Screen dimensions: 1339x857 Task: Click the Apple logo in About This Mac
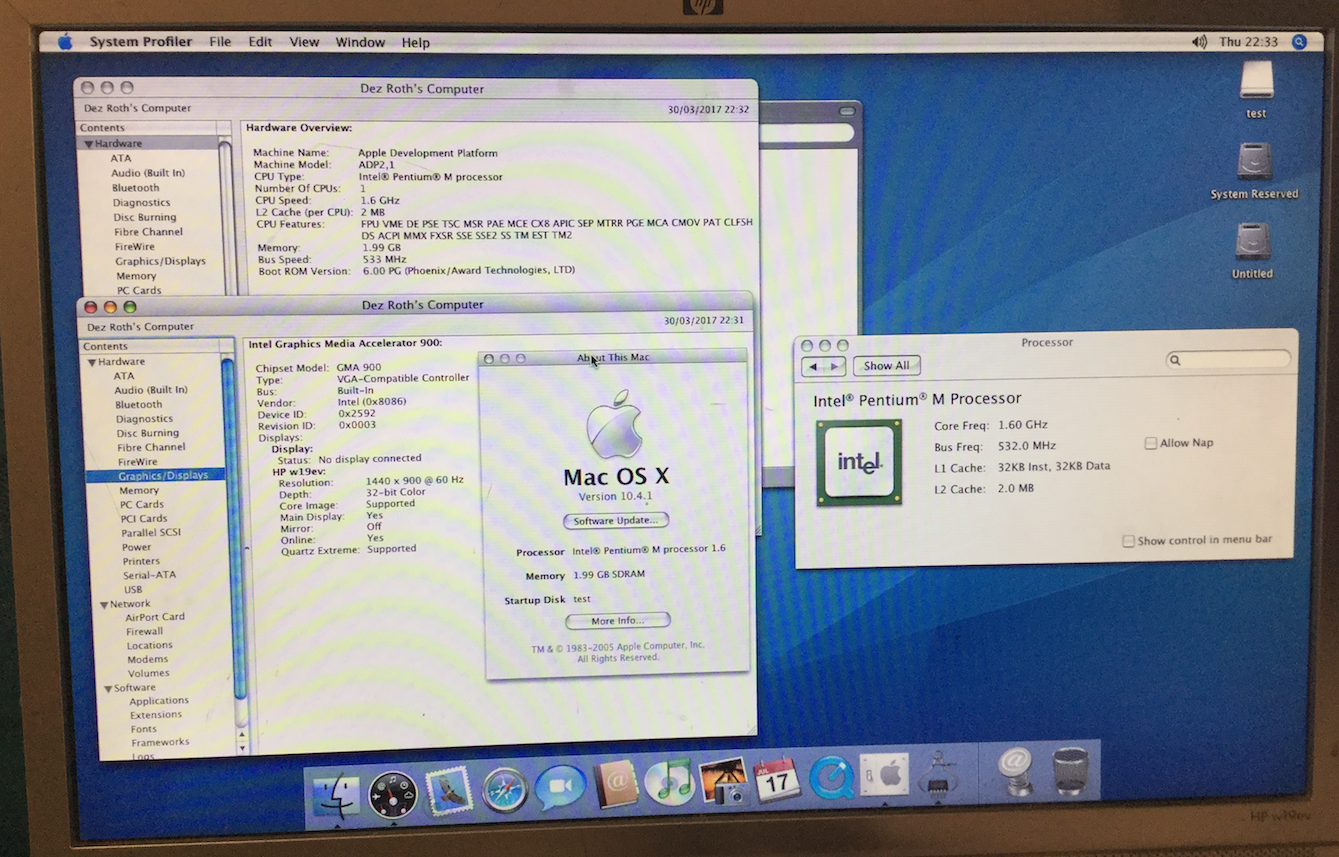pos(614,425)
